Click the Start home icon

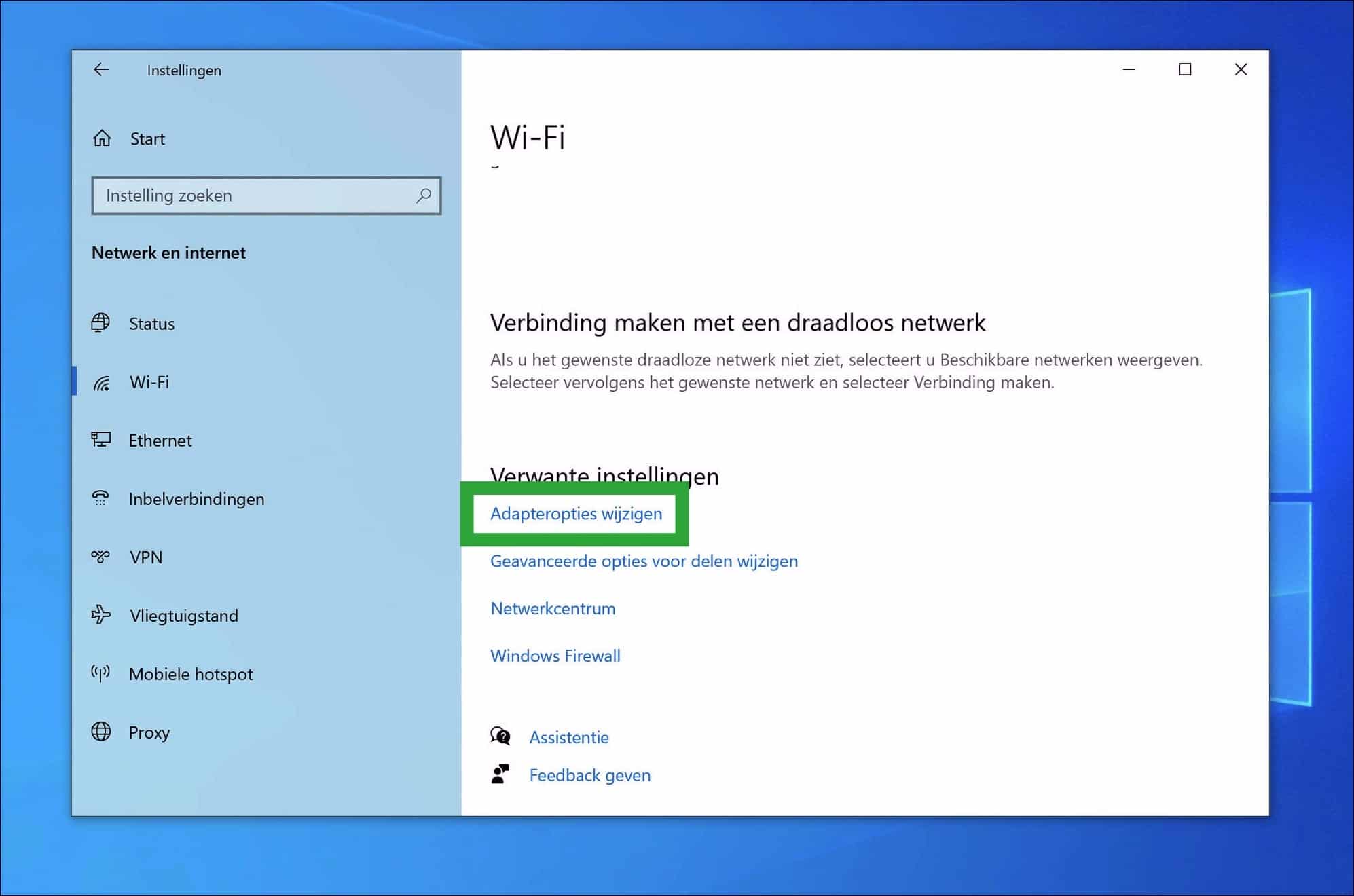[x=102, y=138]
